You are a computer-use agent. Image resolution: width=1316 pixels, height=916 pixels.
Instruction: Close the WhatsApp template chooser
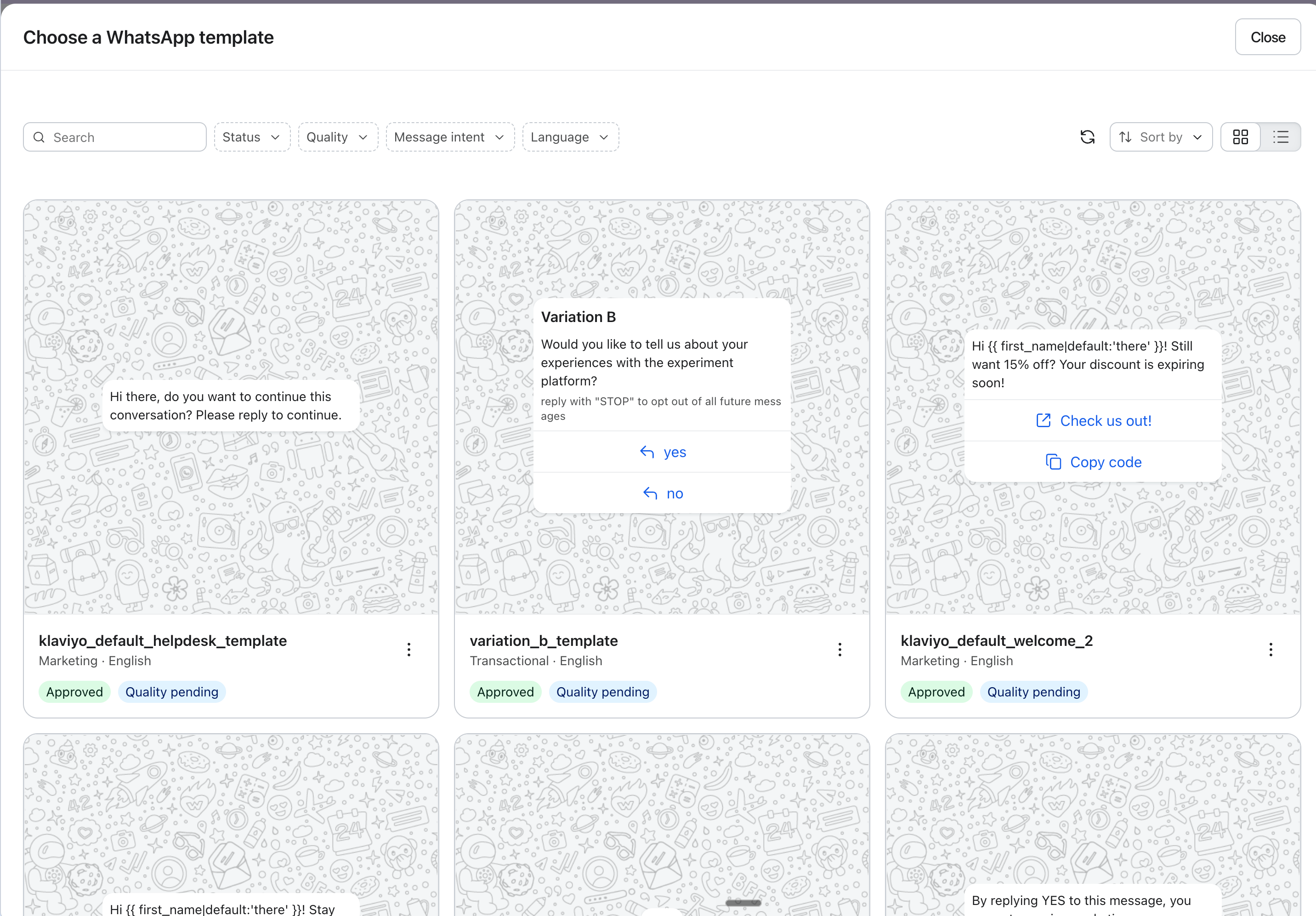pyautogui.click(x=1268, y=37)
